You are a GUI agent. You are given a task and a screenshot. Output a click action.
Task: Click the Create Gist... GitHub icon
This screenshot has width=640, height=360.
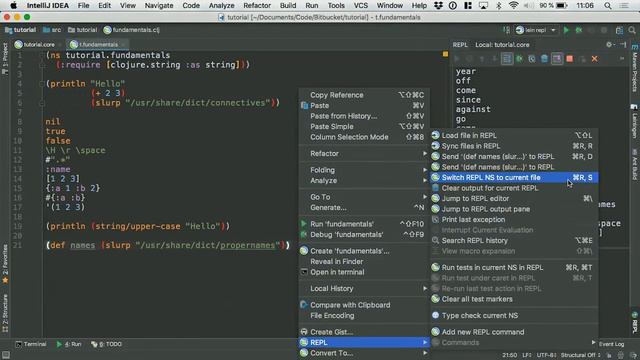click(x=304, y=332)
